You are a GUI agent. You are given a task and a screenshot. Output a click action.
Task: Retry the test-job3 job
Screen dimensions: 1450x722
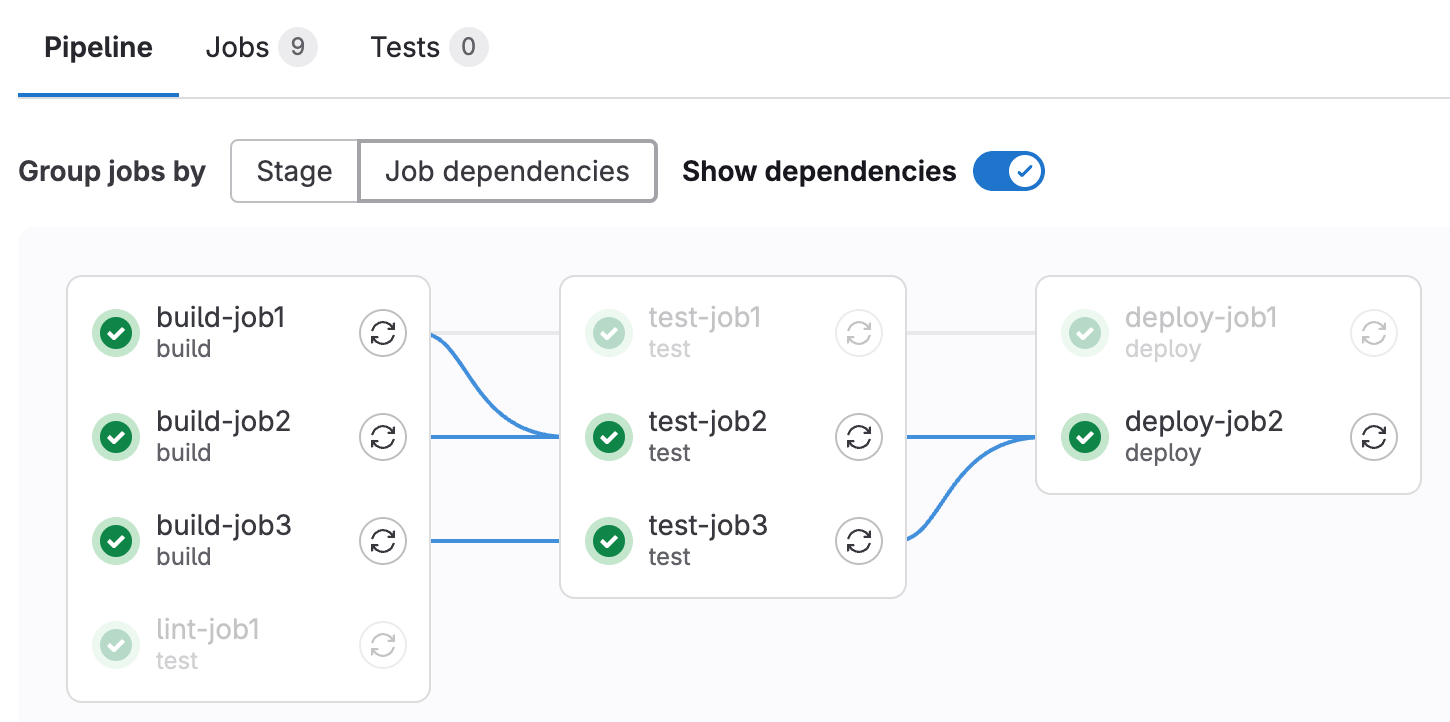coord(859,541)
